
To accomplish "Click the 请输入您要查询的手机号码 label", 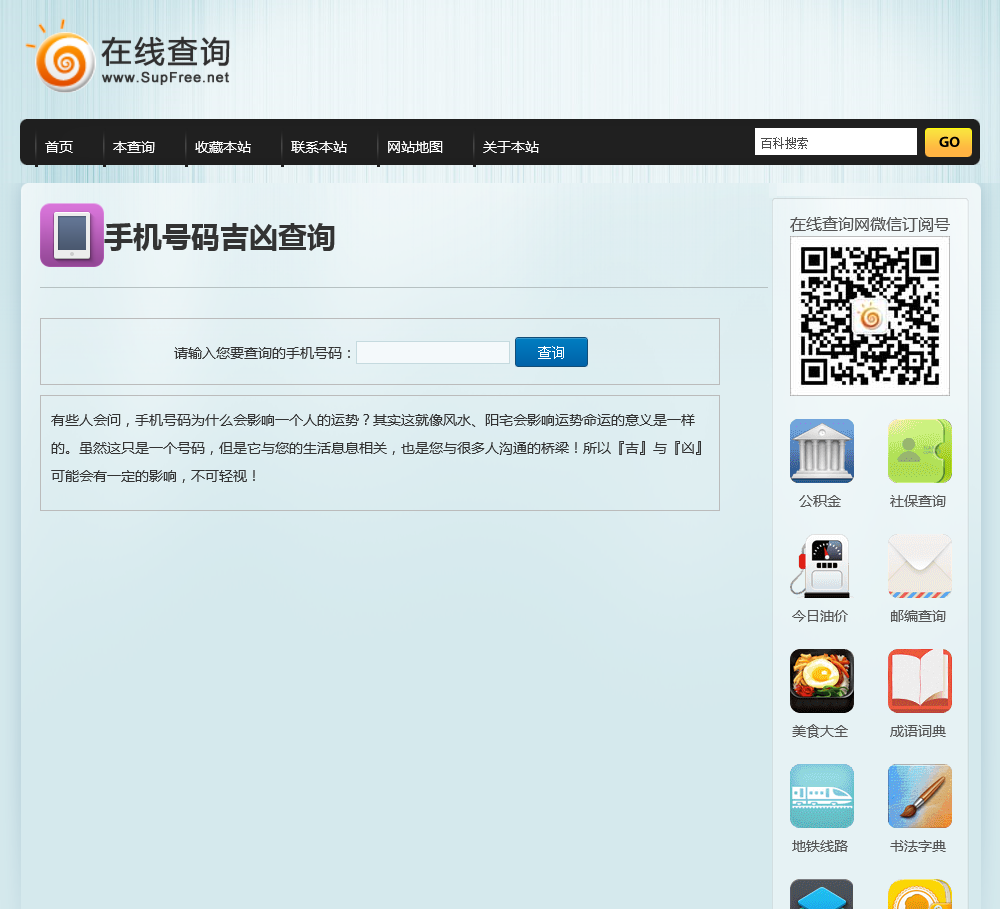I will pos(263,353).
